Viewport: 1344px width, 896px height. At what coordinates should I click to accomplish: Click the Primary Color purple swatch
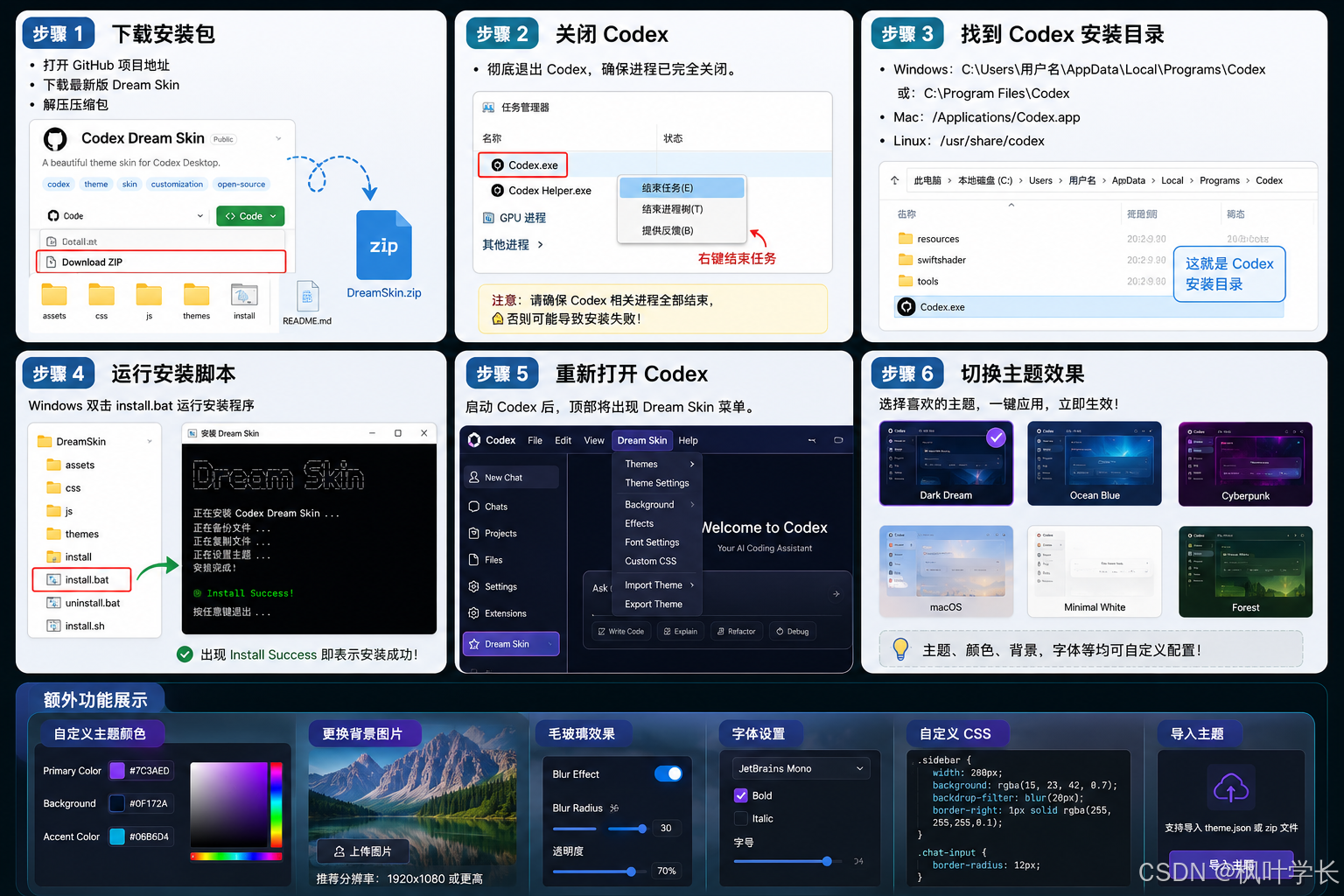[117, 771]
